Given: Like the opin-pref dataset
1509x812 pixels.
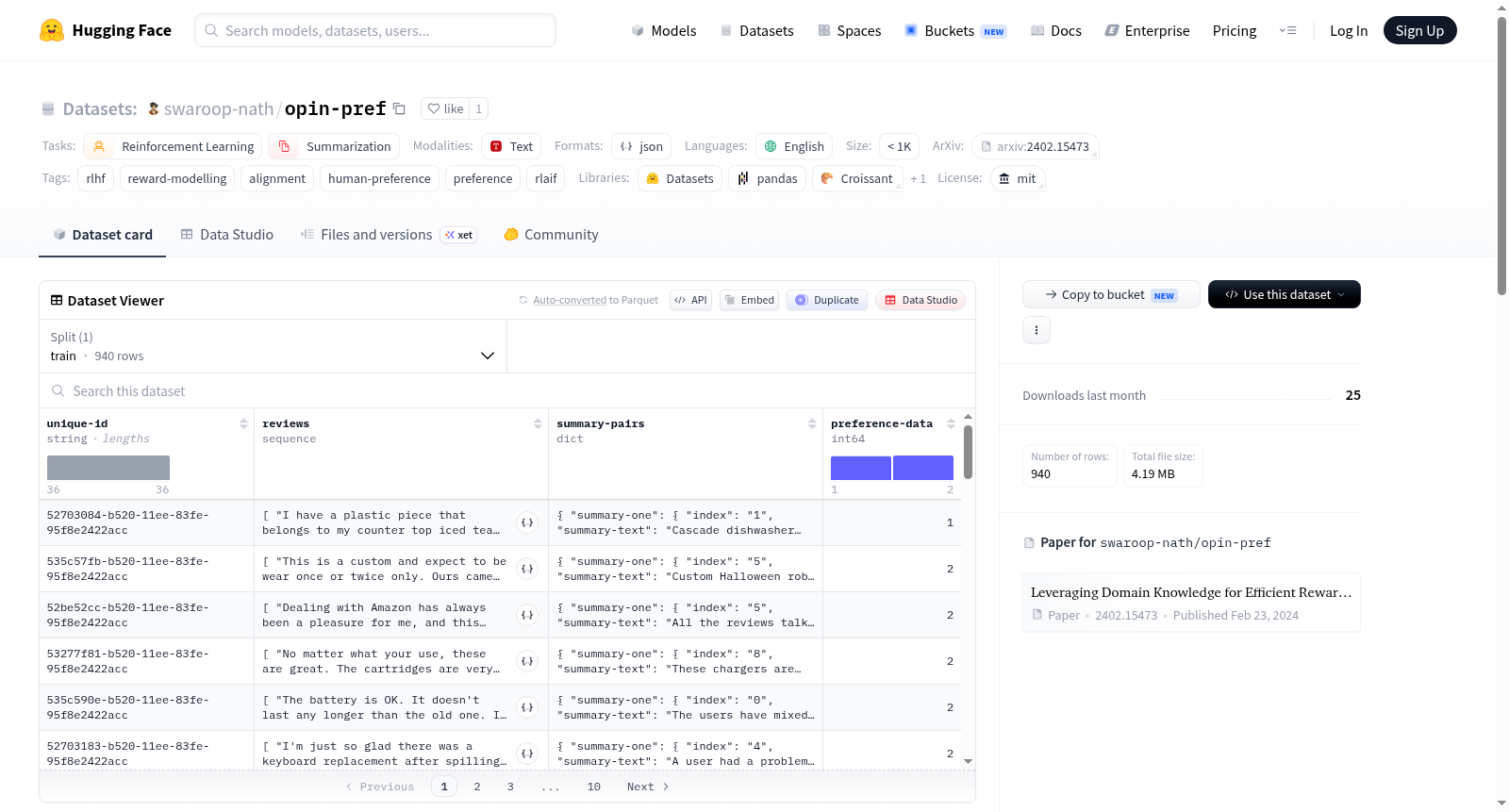Looking at the screenshot, I should 445,108.
